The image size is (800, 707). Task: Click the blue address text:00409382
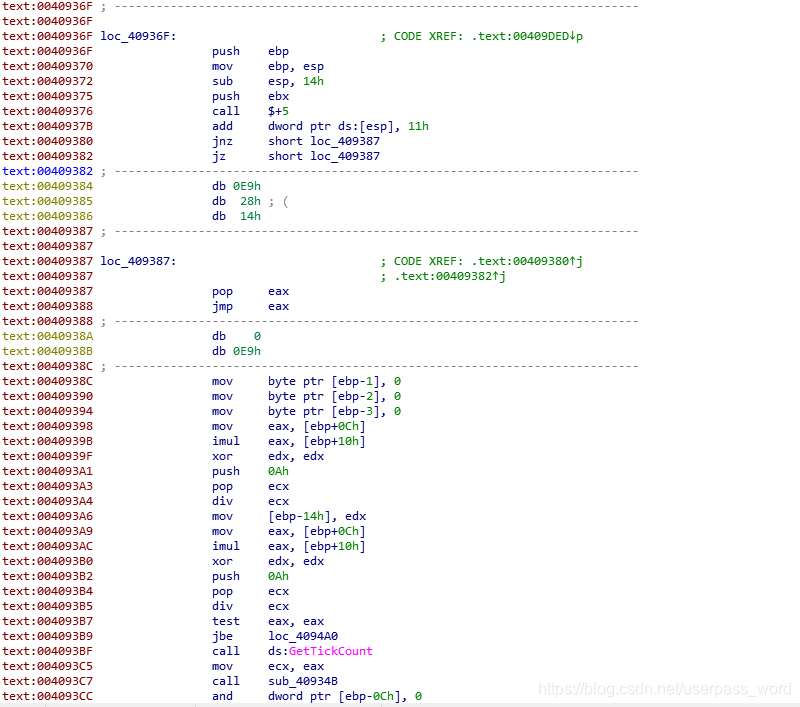point(47,171)
